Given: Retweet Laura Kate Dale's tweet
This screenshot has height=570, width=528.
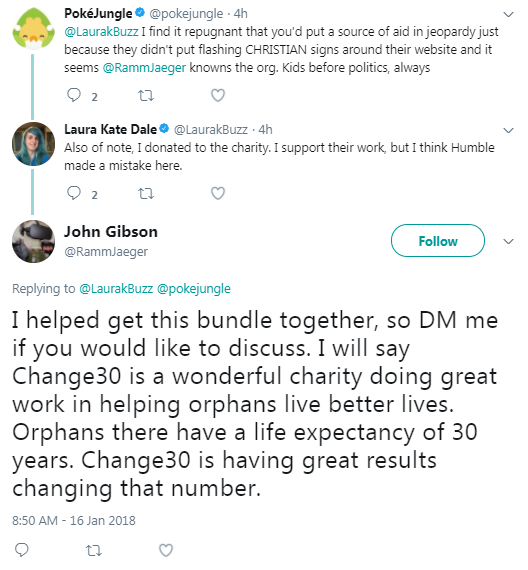Looking at the screenshot, I should tap(146, 193).
